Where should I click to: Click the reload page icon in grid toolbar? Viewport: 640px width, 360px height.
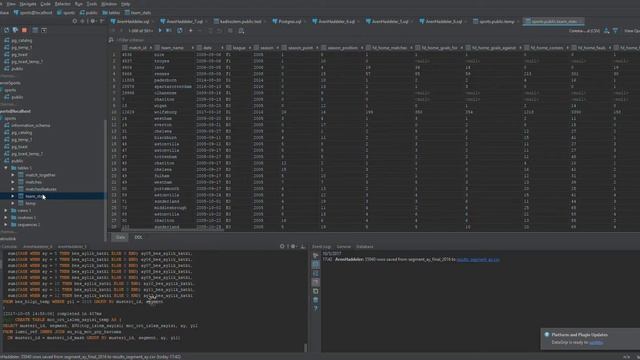pyautogui.click(x=180, y=30)
